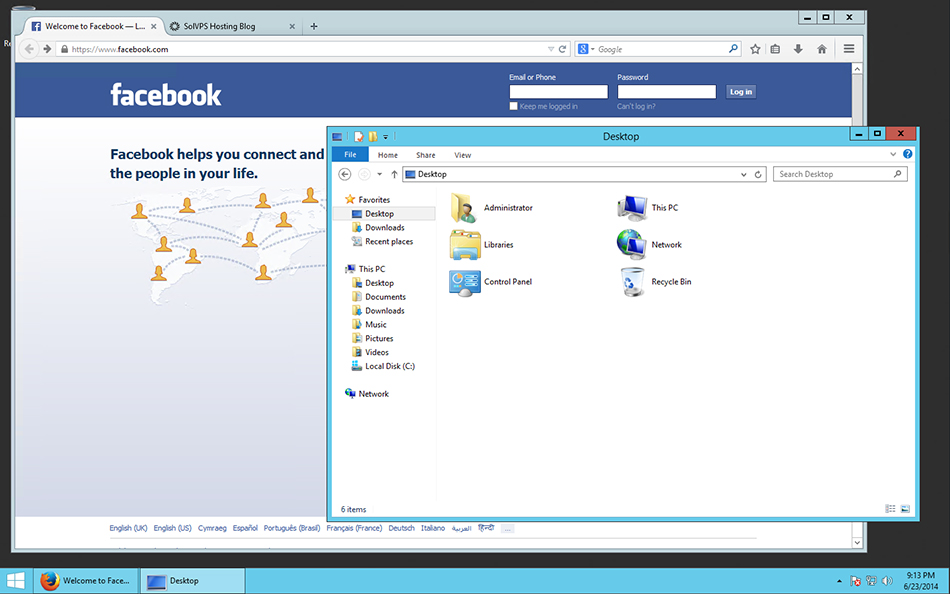Expand Explorer address bar dropdown
This screenshot has width=950, height=594.
[x=743, y=175]
